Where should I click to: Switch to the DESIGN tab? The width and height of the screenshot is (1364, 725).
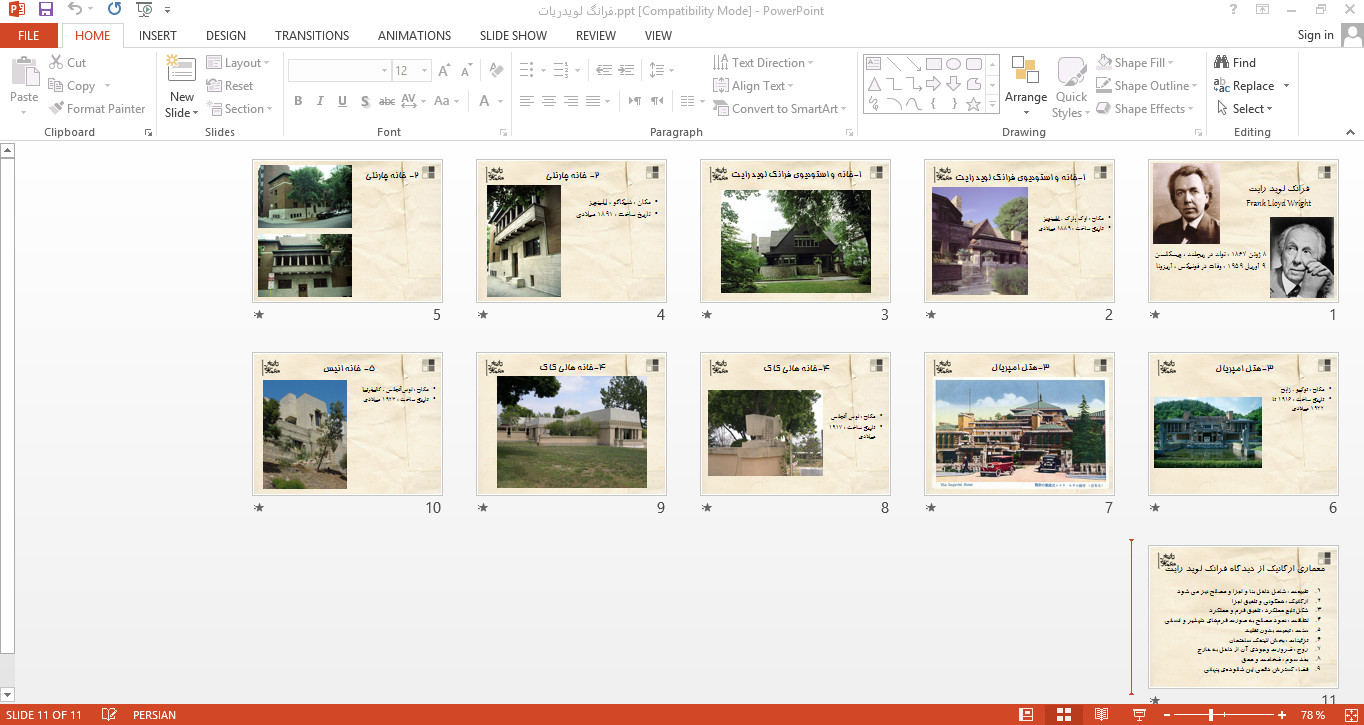pos(226,35)
